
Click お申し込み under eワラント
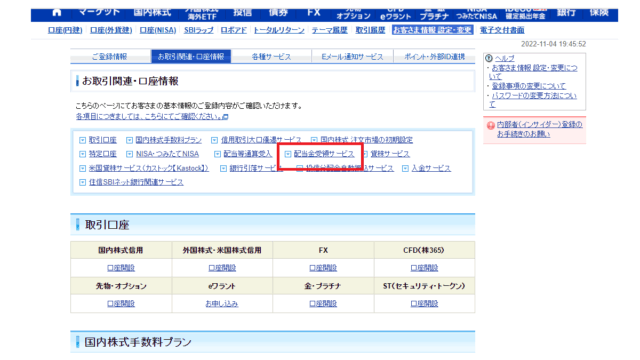pos(222,304)
